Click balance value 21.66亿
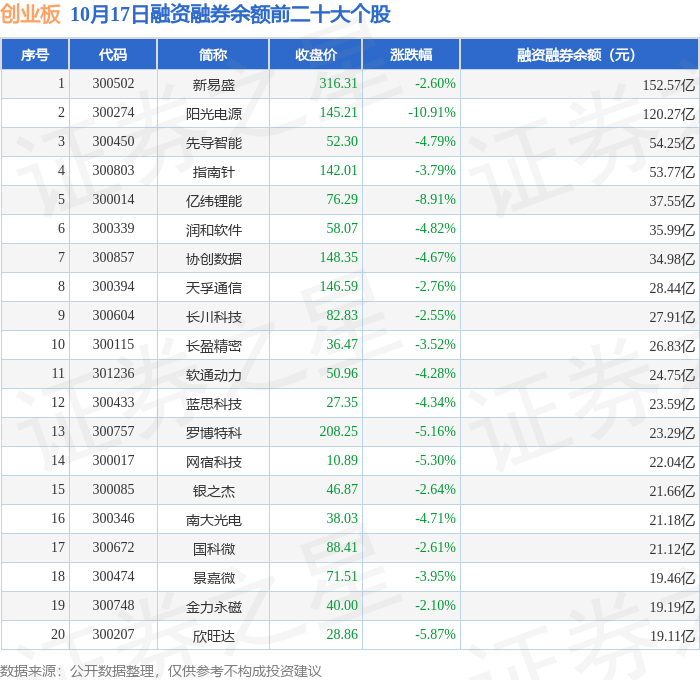700x680 pixels. (x=672, y=491)
